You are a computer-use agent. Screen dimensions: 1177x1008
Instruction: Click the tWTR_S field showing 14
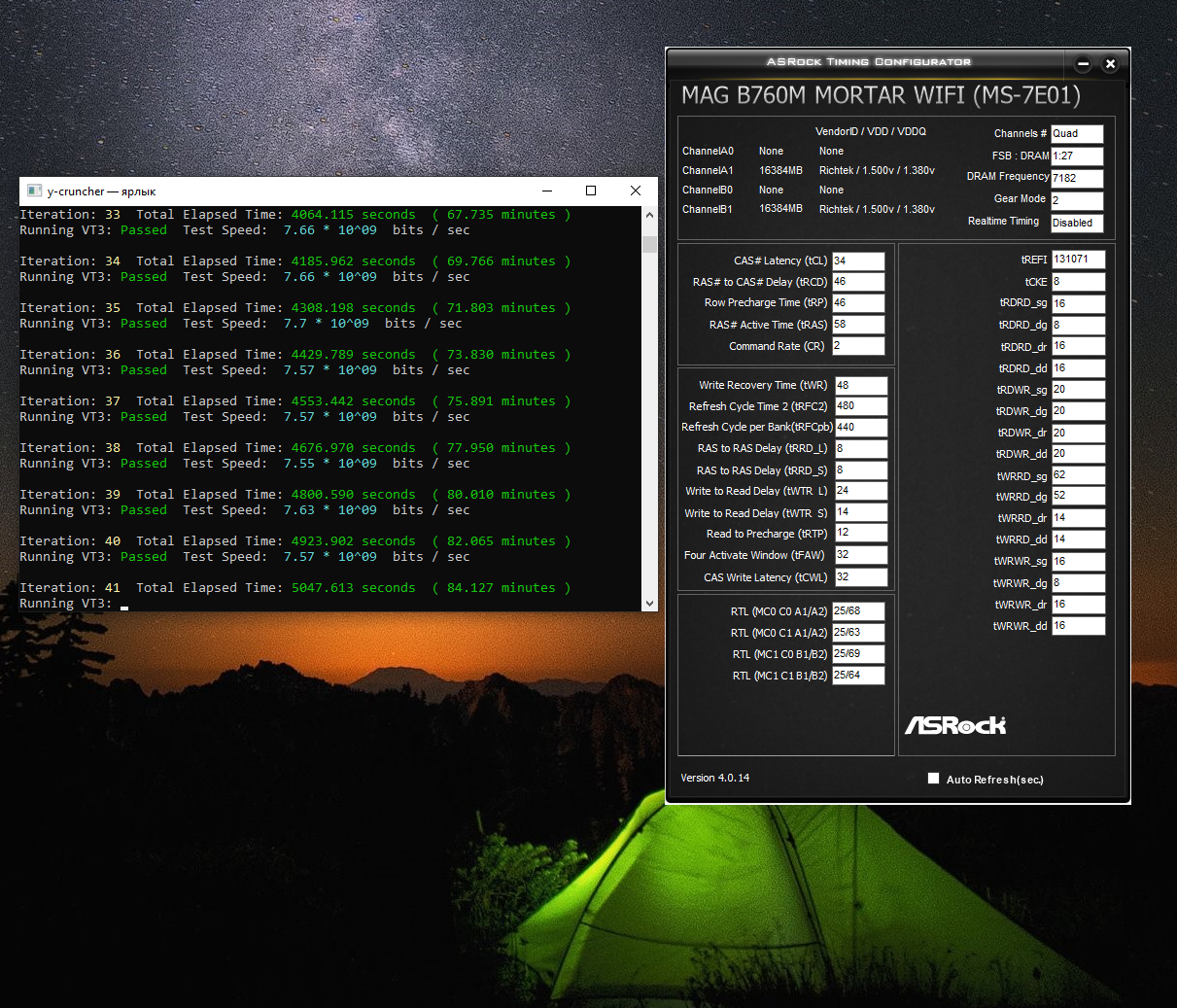[x=861, y=512]
